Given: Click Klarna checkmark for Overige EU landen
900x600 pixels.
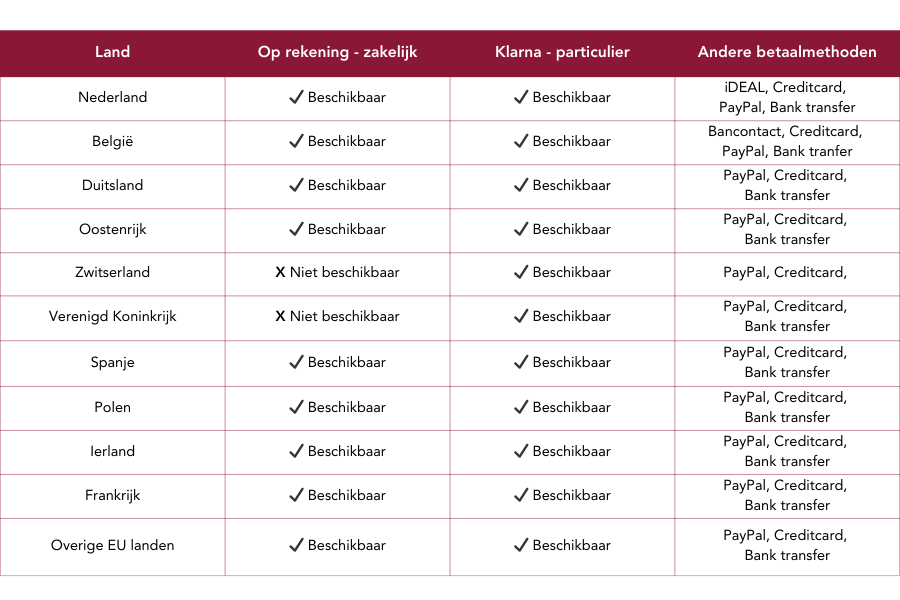Looking at the screenshot, I should (521, 545).
